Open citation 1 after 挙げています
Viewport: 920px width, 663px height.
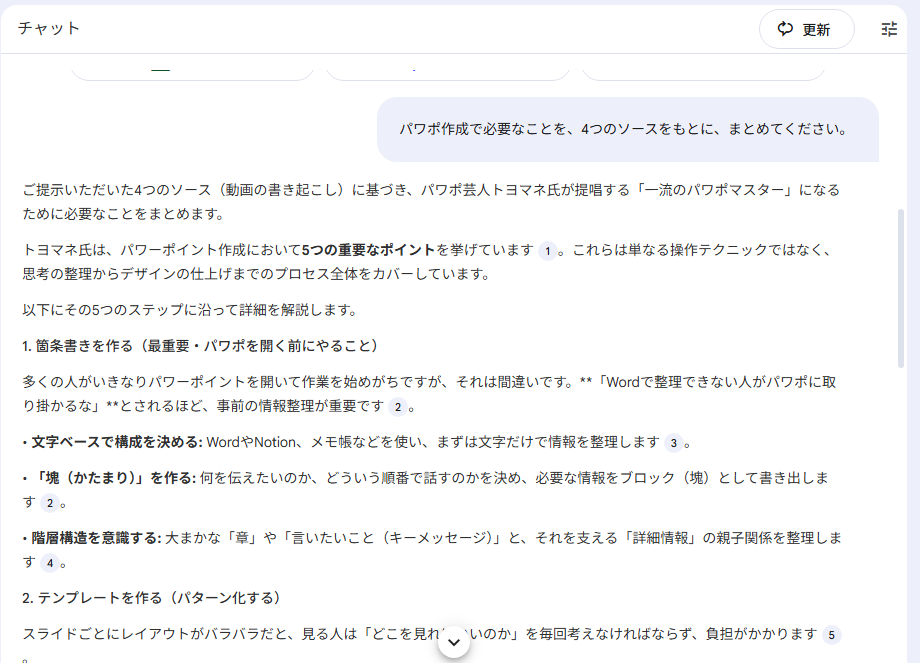(x=546, y=251)
